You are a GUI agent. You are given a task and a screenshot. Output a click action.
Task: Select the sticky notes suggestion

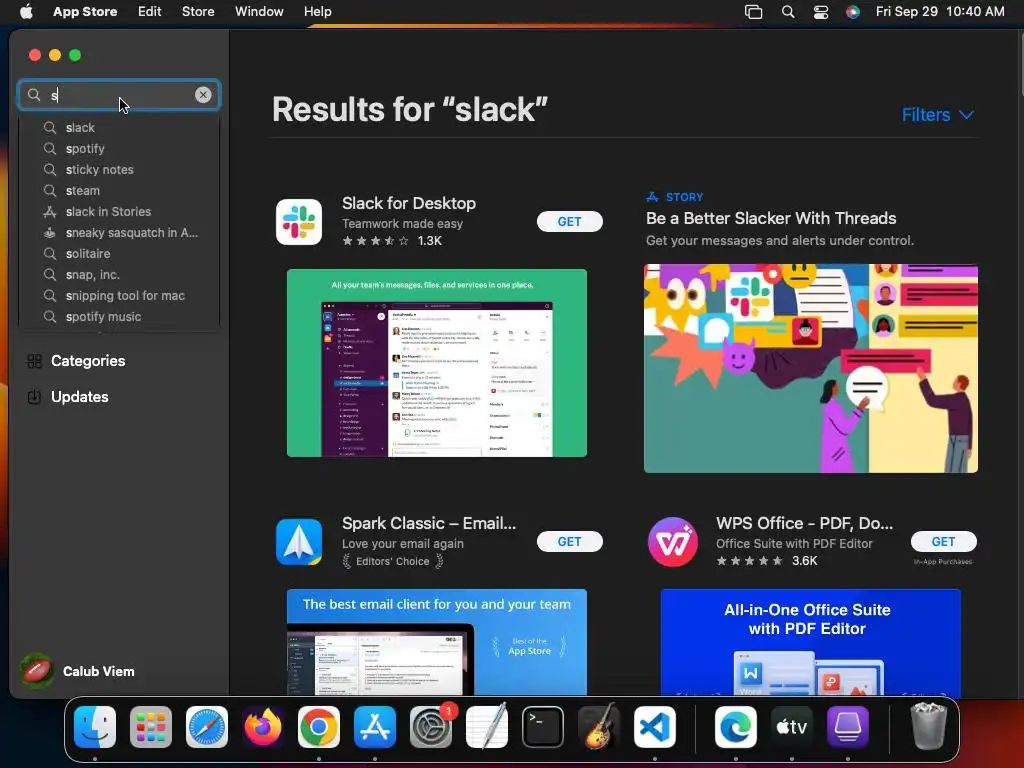click(119, 169)
